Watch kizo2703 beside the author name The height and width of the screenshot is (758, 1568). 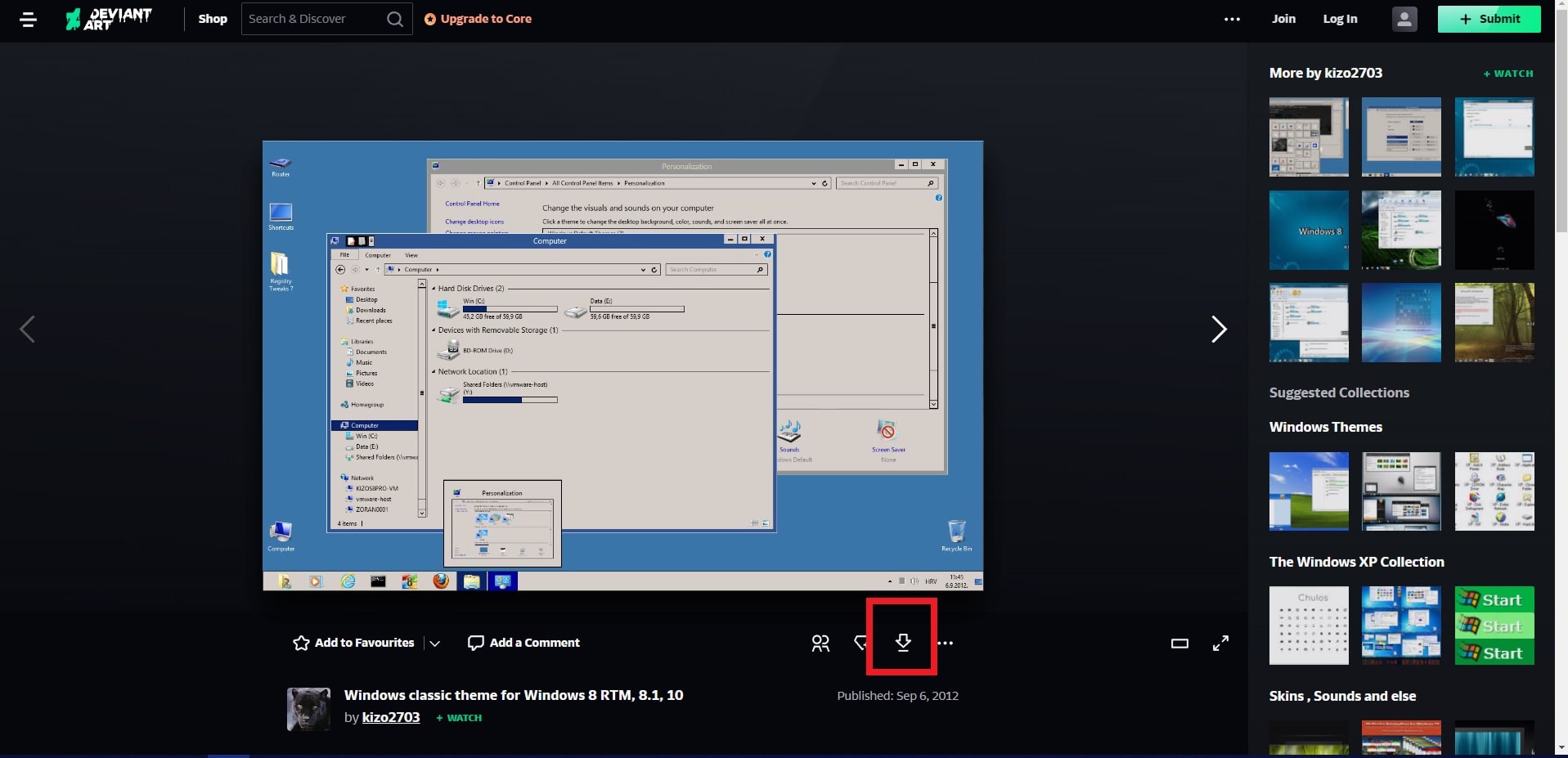coord(459,718)
